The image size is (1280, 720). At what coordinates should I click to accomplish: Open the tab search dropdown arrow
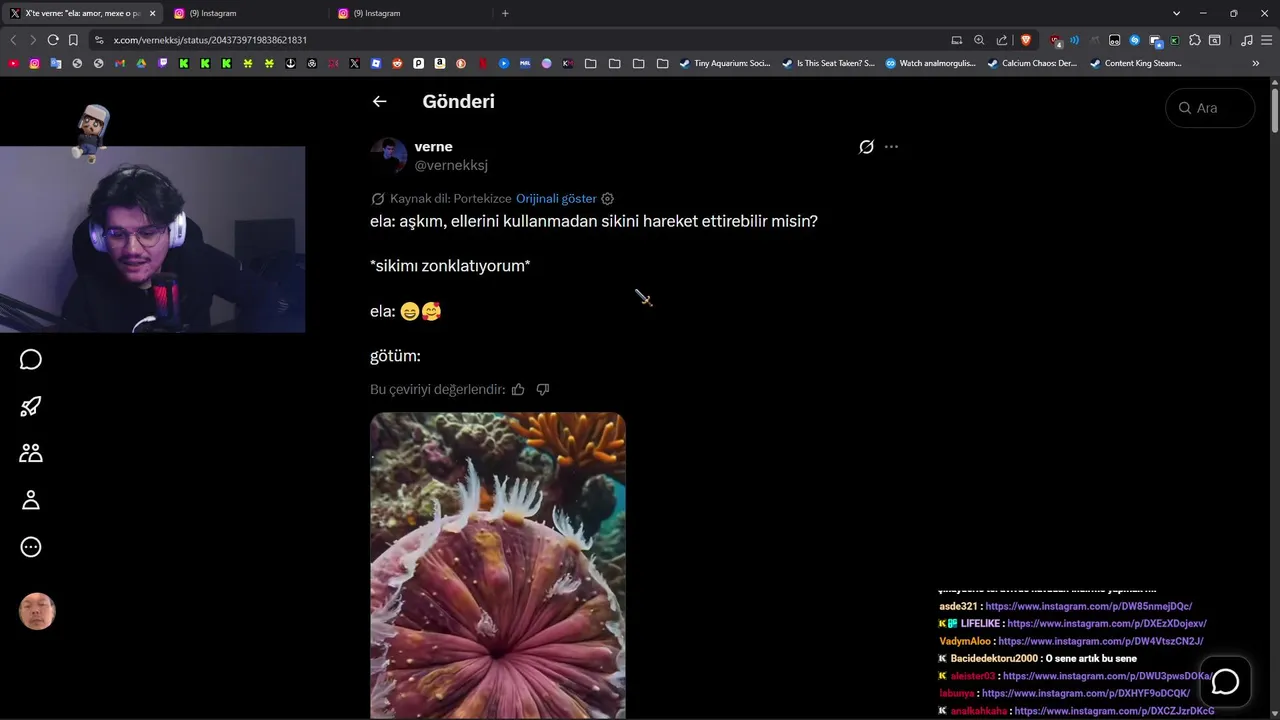(1176, 13)
